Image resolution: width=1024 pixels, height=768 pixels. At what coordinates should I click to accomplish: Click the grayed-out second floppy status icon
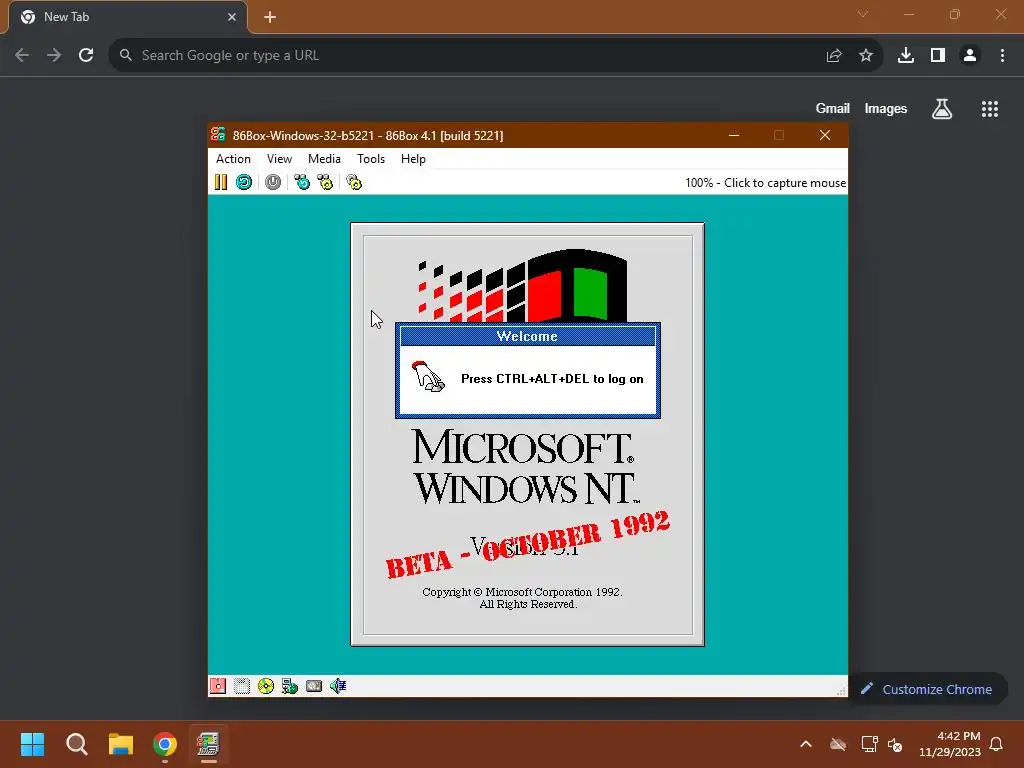(x=242, y=686)
